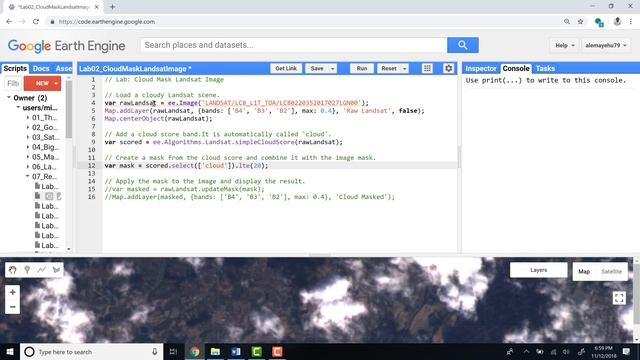Bookmark page with the star icon
Screen dimensions: 640x360
[x=580, y=22]
